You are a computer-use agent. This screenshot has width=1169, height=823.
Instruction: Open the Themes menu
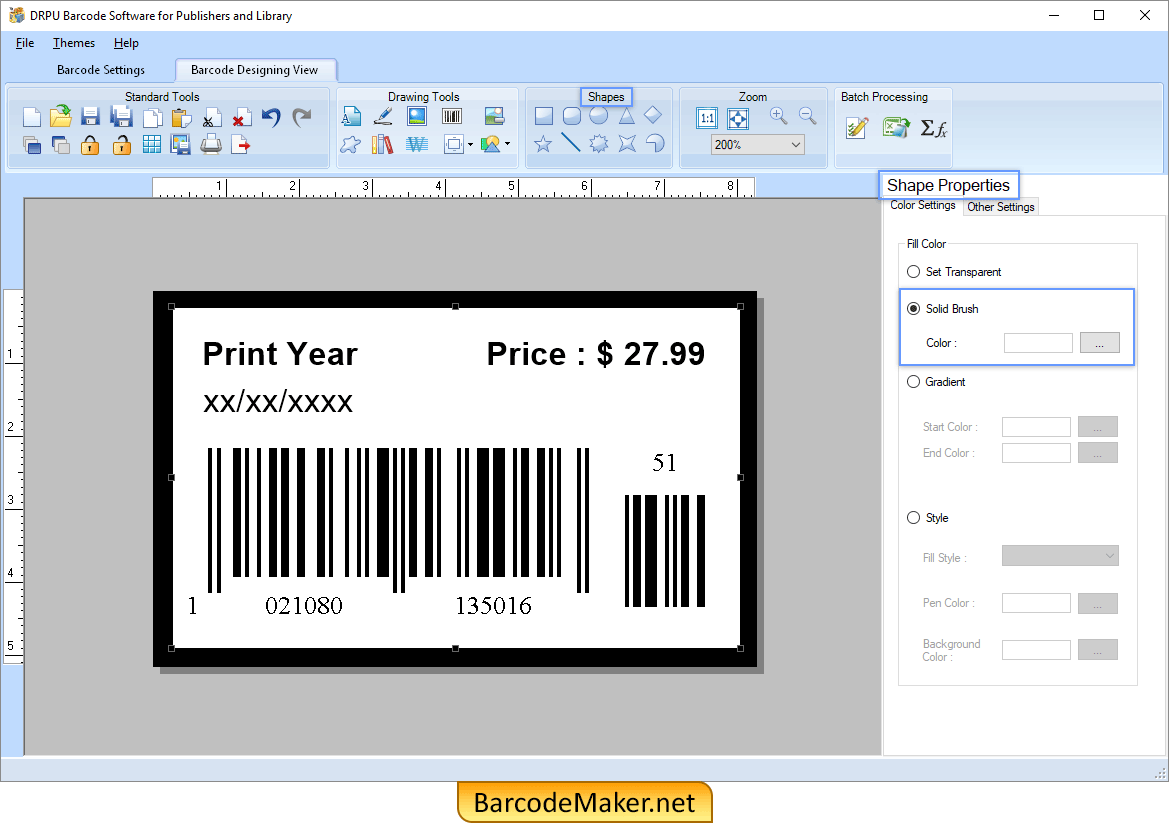pyautogui.click(x=74, y=43)
